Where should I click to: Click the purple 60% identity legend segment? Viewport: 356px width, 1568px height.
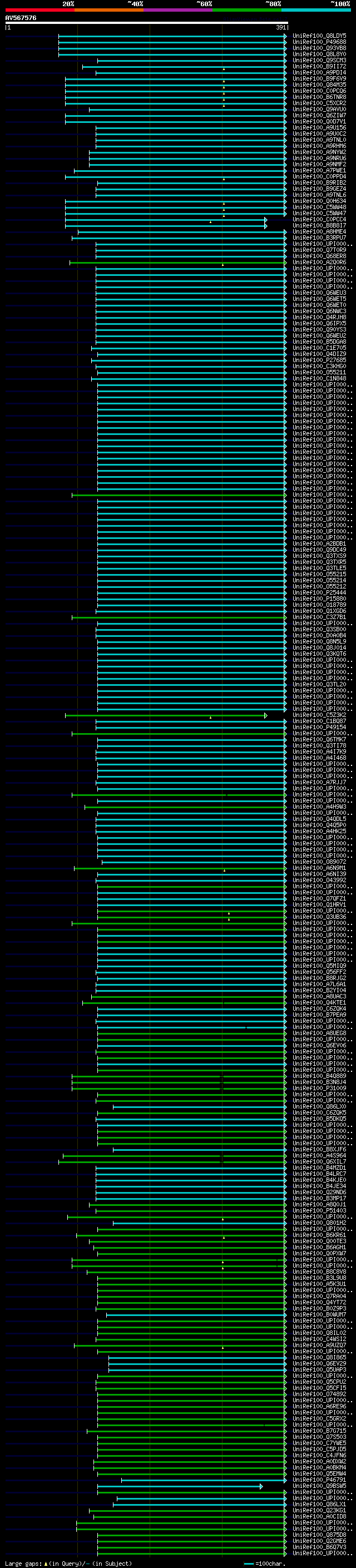pyautogui.click(x=179, y=10)
